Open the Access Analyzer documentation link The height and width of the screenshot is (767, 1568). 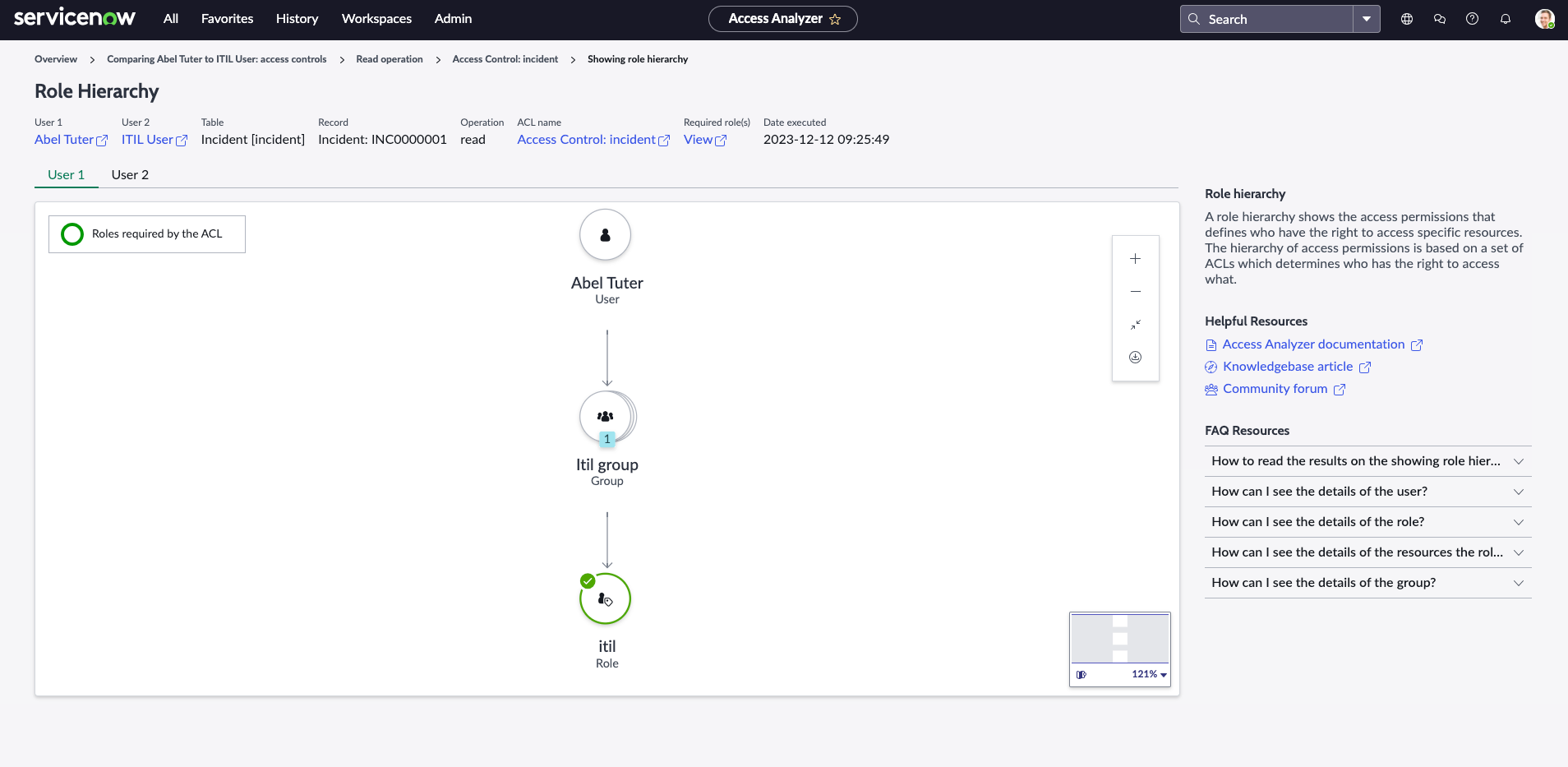(1313, 344)
